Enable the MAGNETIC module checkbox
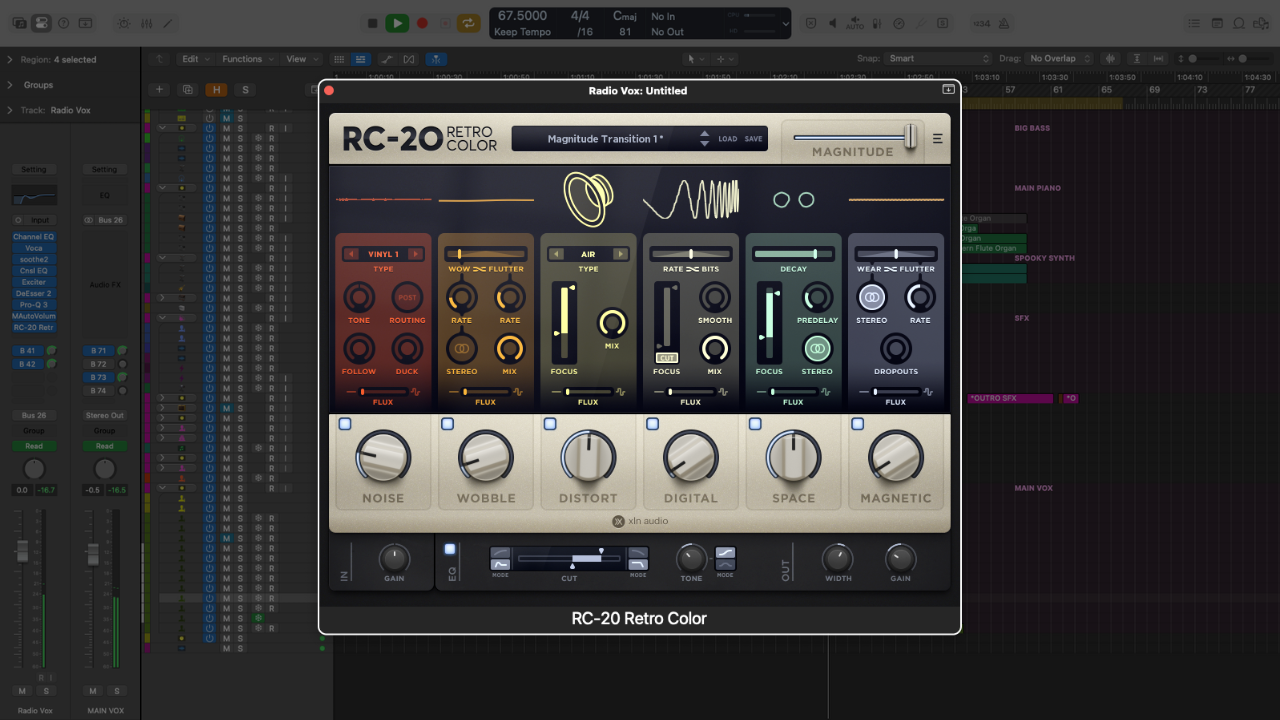This screenshot has width=1280, height=720. pyautogui.click(x=857, y=424)
